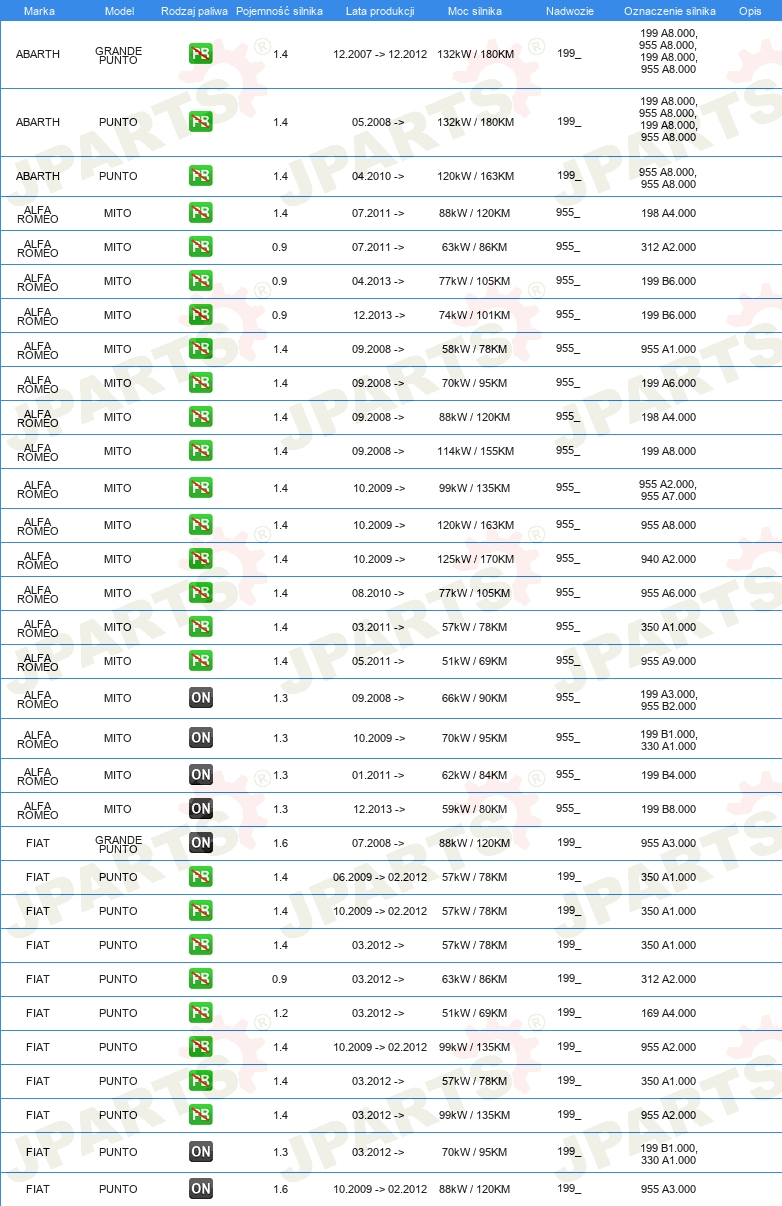The height and width of the screenshot is (1206, 782).
Task: Click petrol icon in Abarth Punto 05.2008 row
Action: (x=201, y=122)
